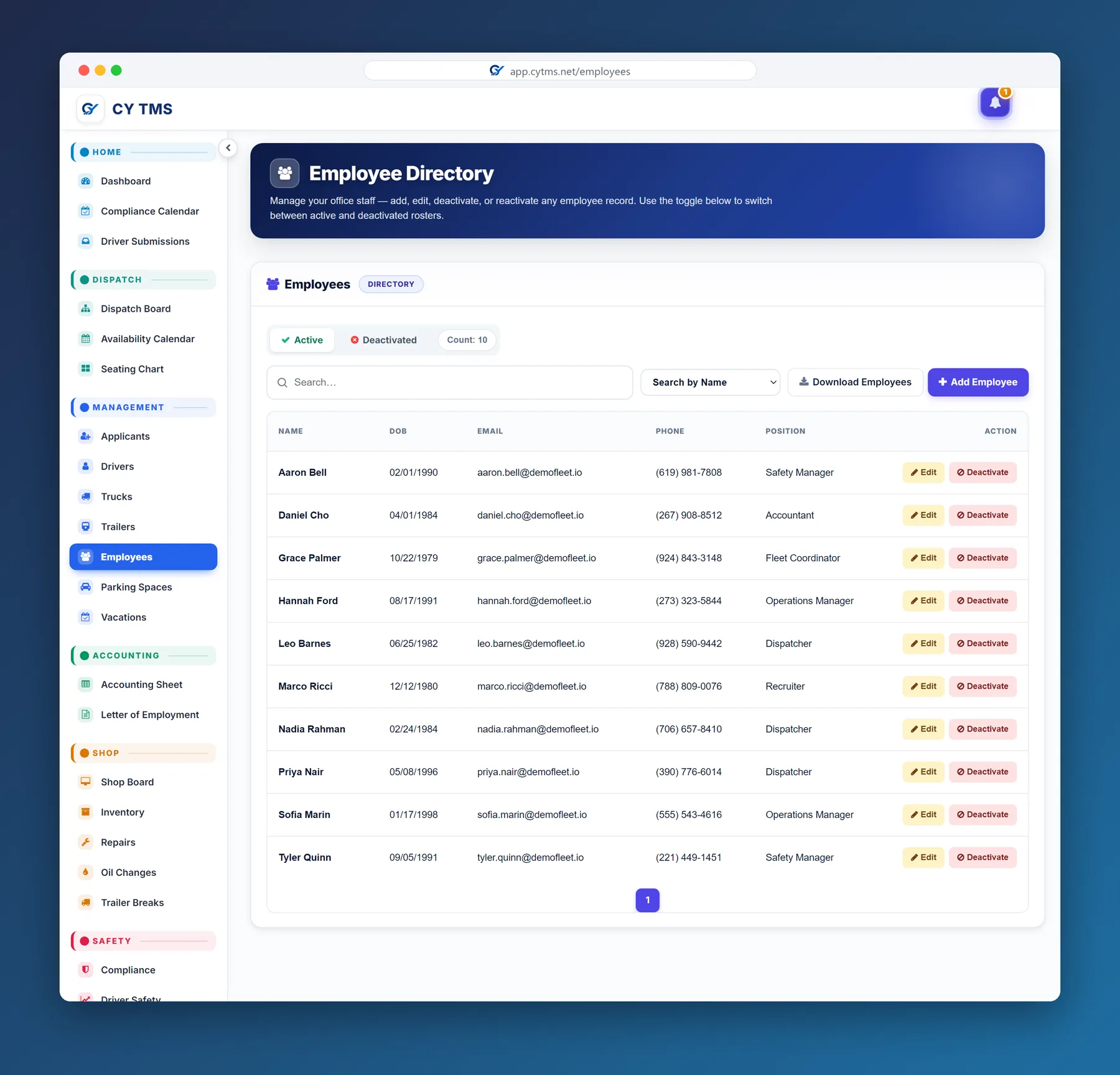Switch to the Active roster toggle

[x=302, y=340]
